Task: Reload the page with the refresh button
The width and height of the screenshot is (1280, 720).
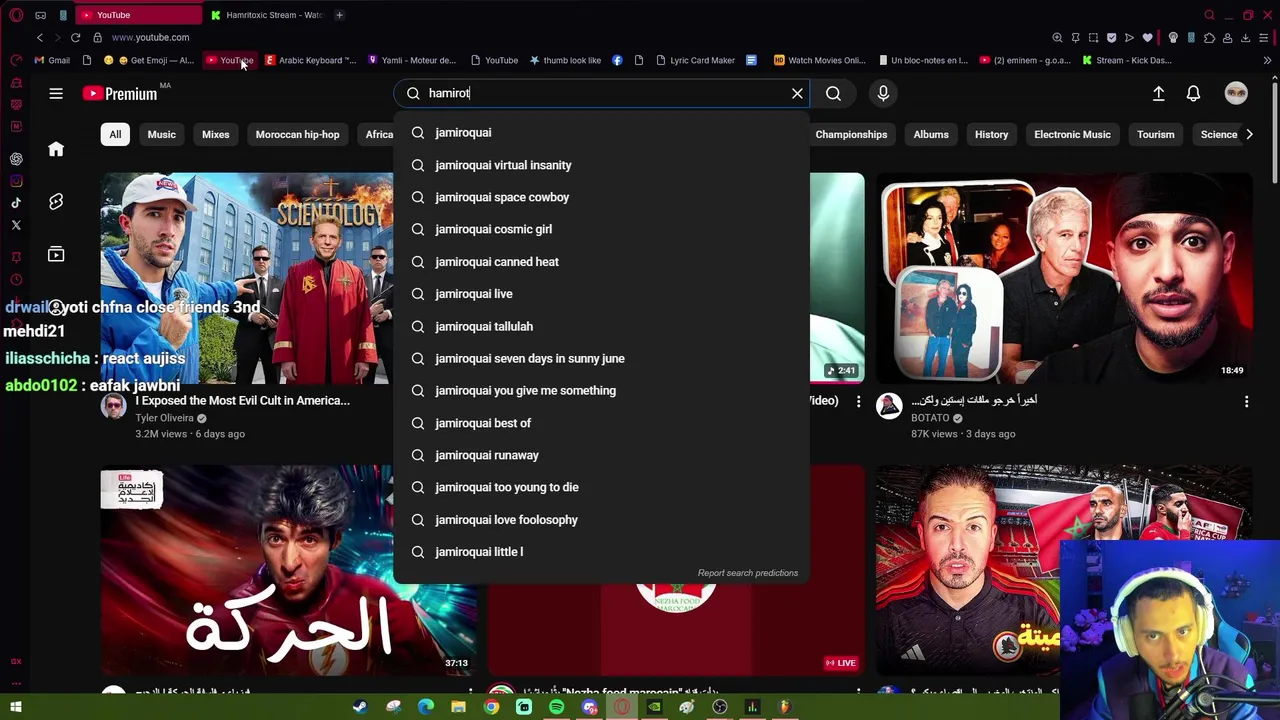Action: pyautogui.click(x=75, y=37)
